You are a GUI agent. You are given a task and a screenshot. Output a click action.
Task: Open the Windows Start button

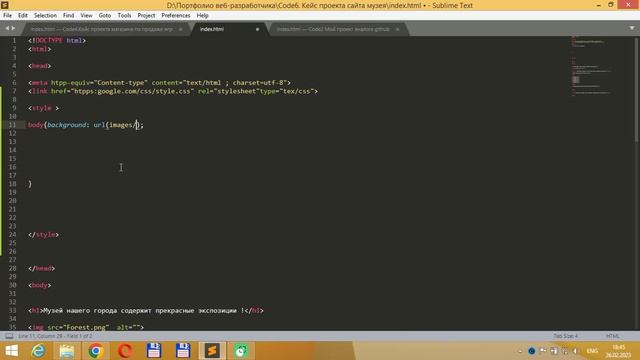(11, 351)
